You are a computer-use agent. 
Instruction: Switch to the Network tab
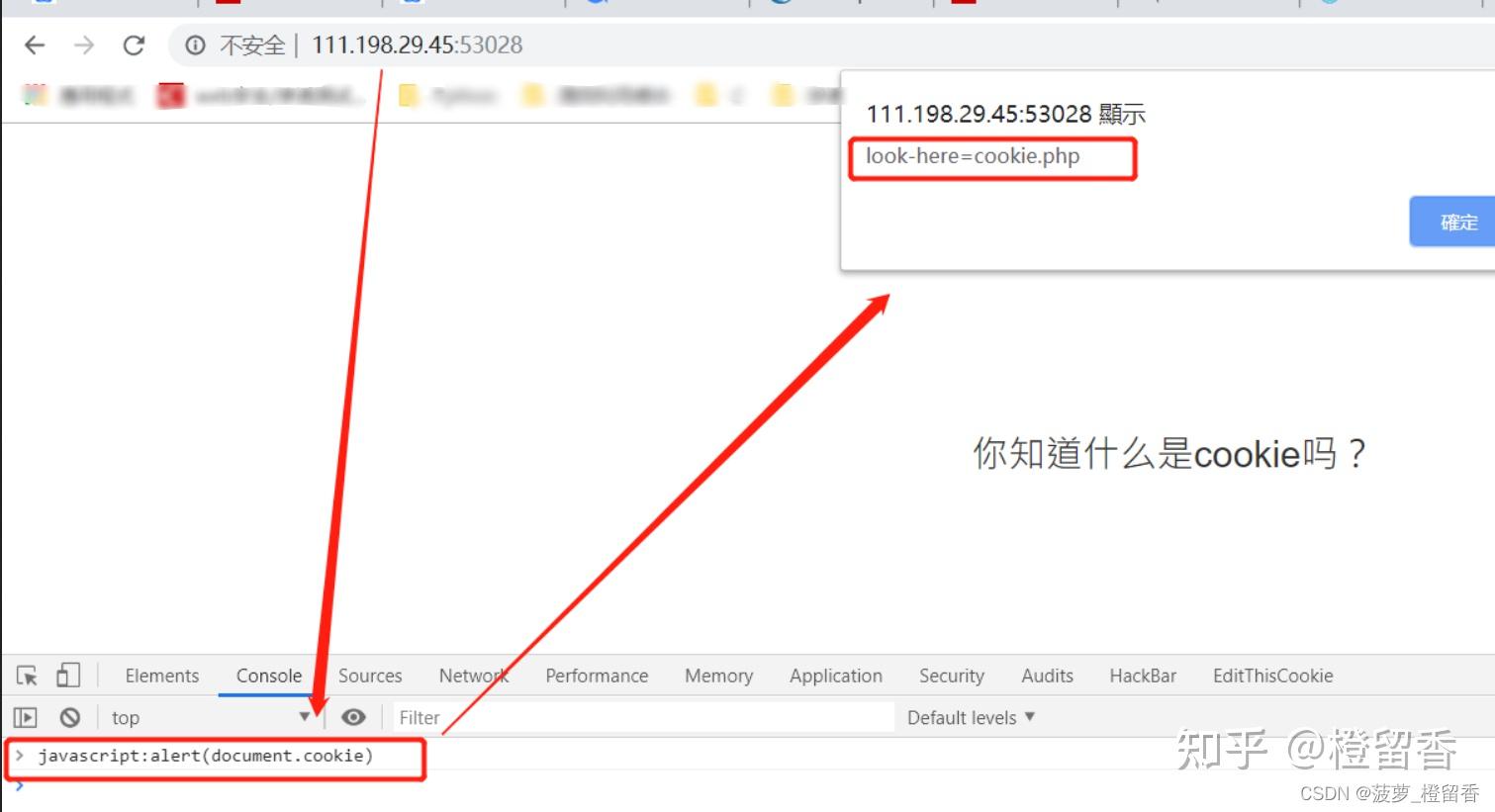tap(473, 676)
